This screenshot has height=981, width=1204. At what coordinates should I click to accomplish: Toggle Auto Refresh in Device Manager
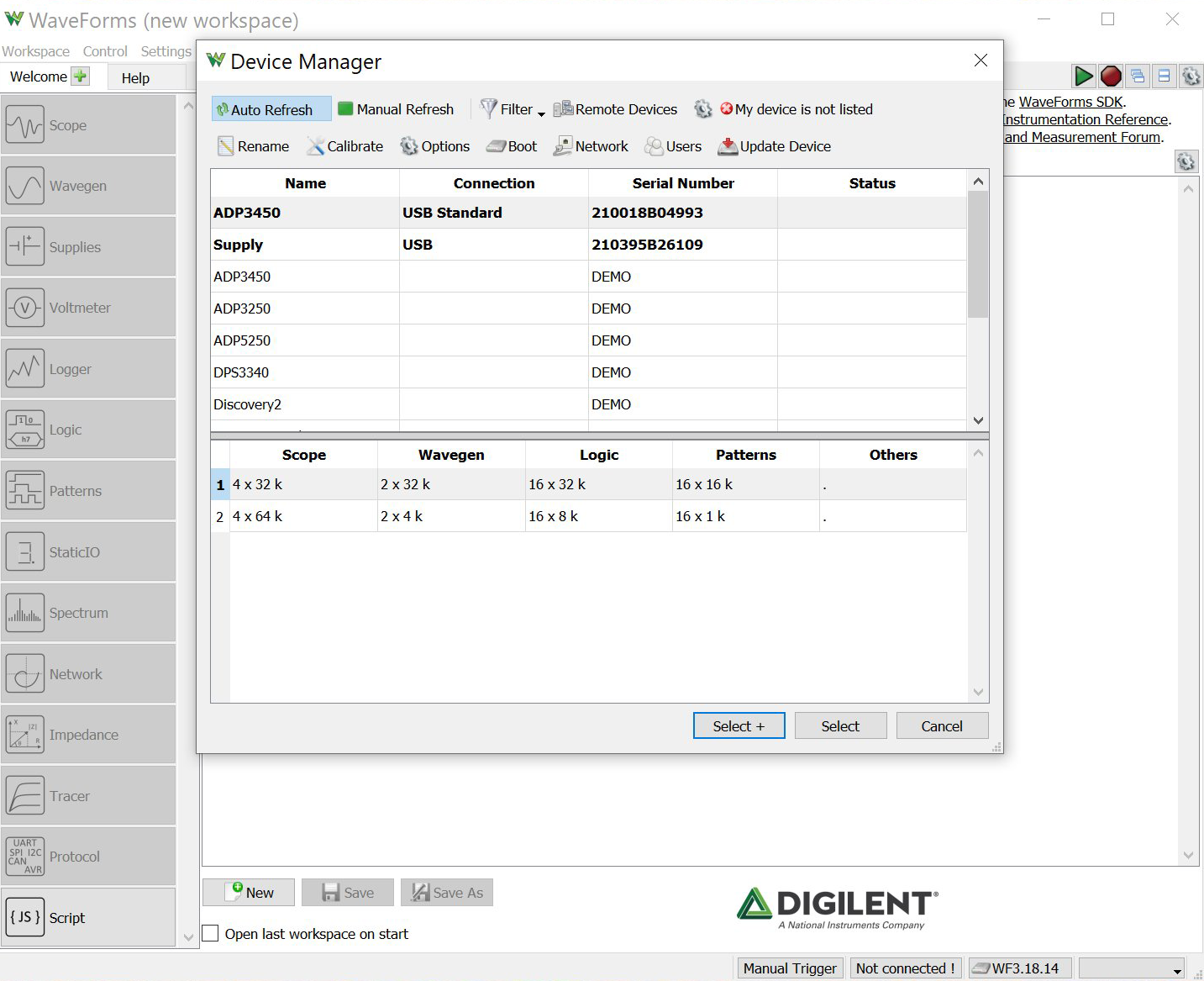click(271, 109)
